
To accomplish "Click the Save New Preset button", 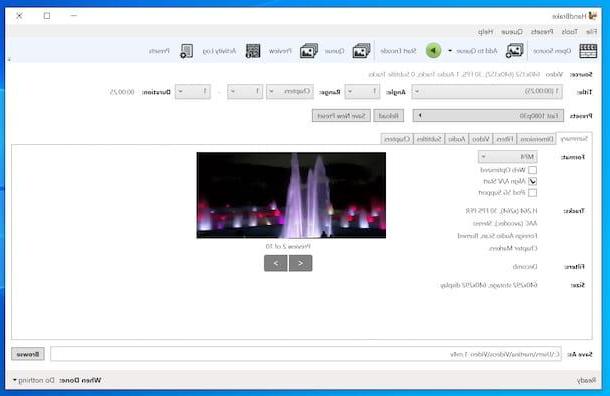I will [341, 116].
